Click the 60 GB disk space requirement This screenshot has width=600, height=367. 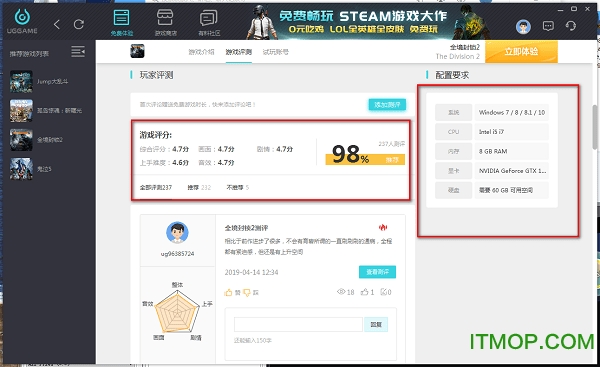[512, 190]
